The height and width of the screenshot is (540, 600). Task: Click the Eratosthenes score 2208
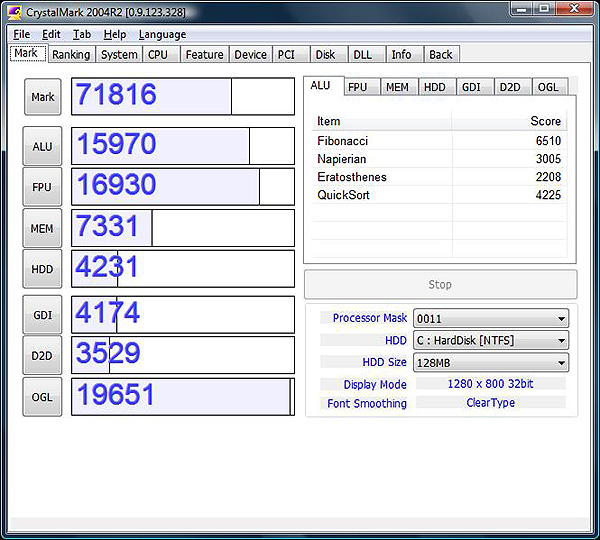[x=548, y=177]
